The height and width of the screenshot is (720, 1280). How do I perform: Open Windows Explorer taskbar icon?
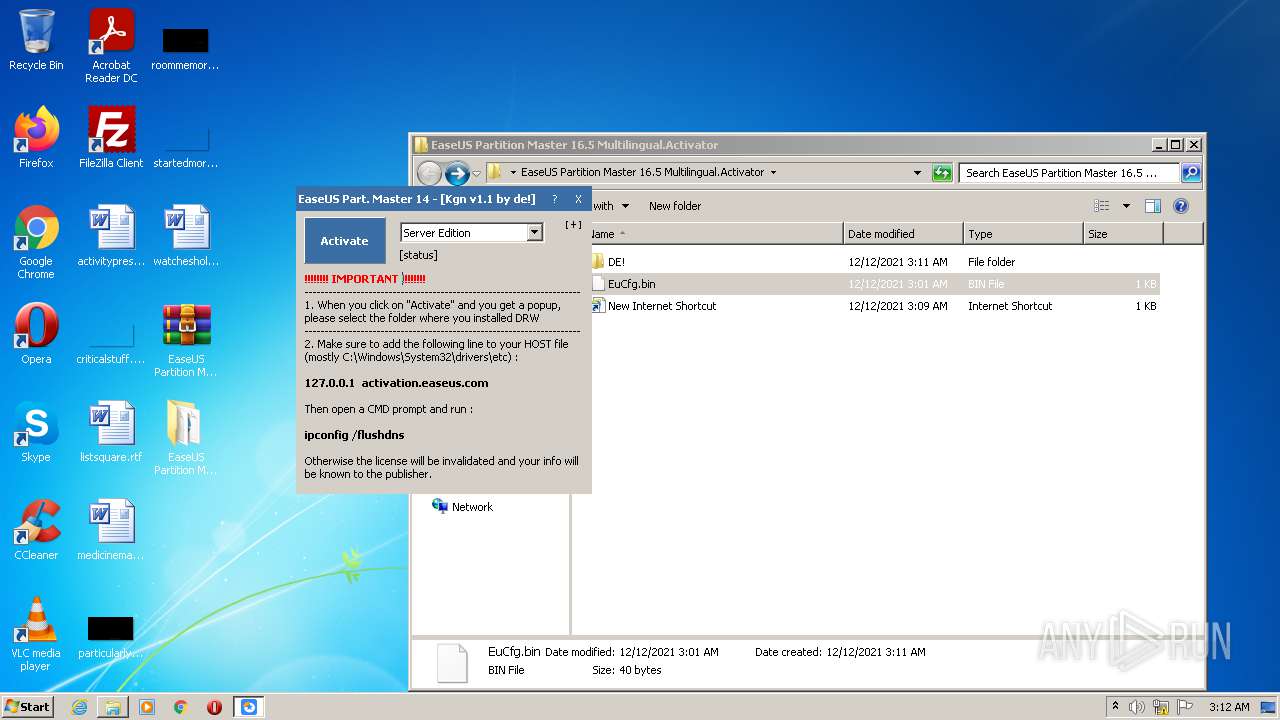click(113, 707)
